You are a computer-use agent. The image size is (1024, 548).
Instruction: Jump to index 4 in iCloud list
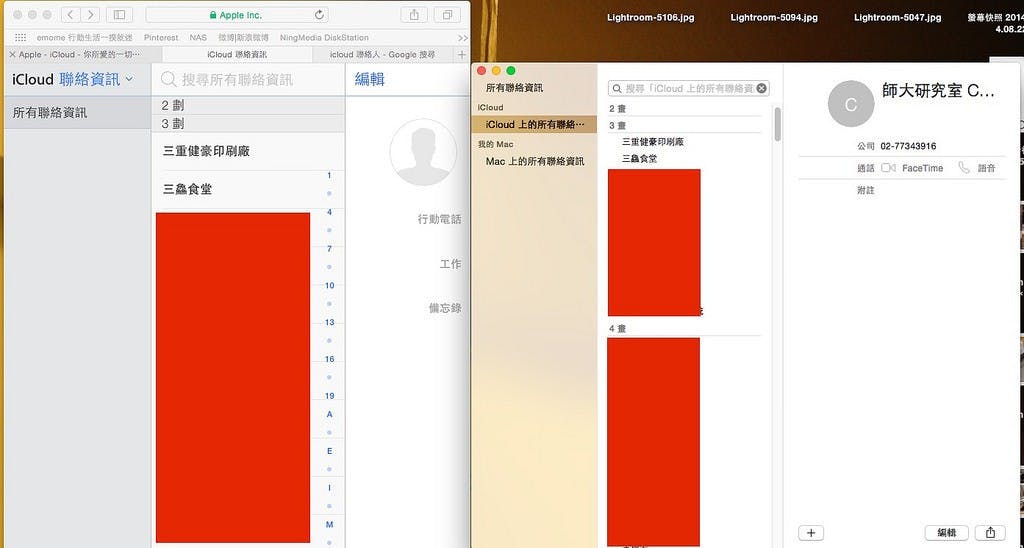click(329, 212)
